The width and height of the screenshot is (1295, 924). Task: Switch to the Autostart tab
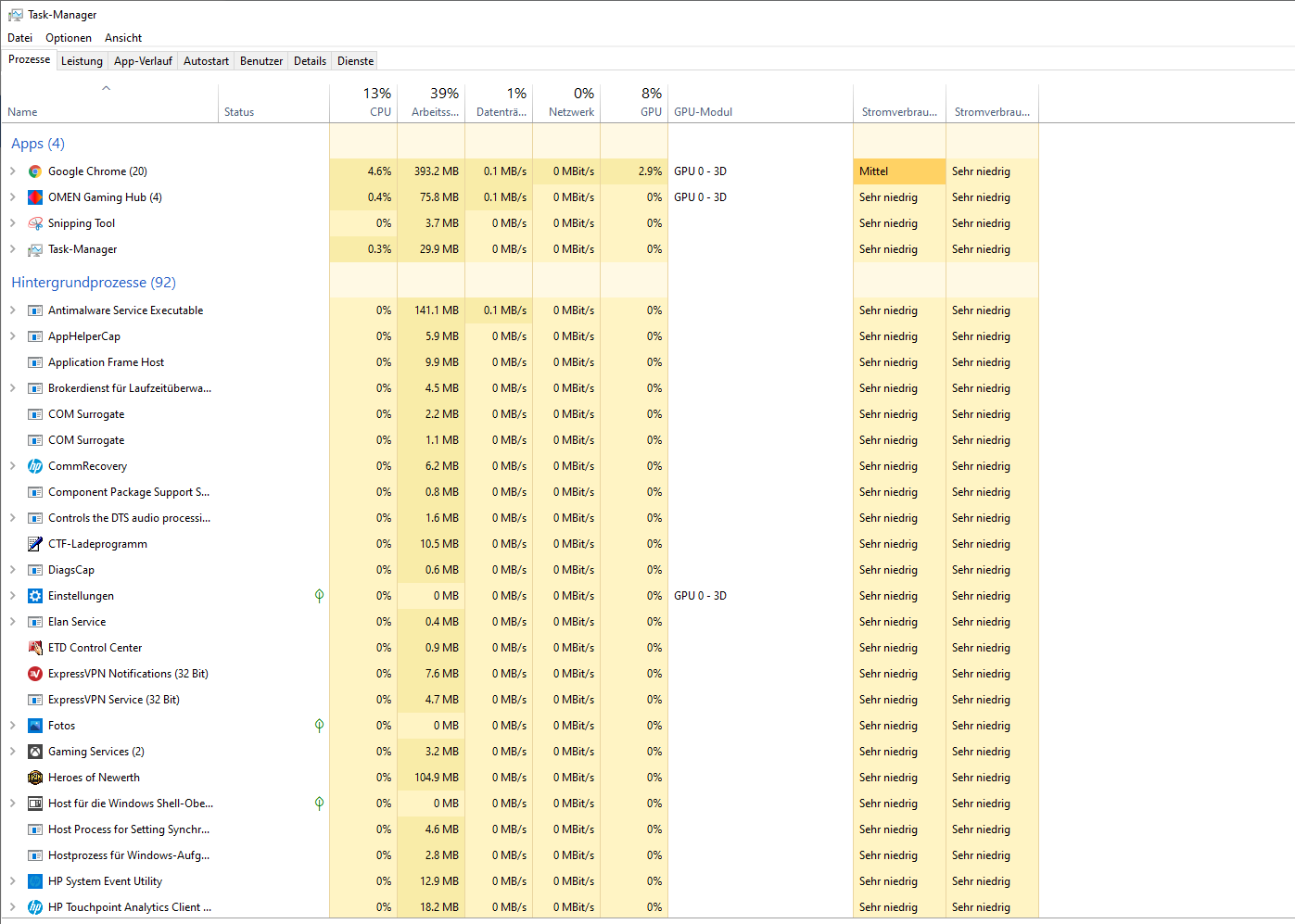click(206, 61)
